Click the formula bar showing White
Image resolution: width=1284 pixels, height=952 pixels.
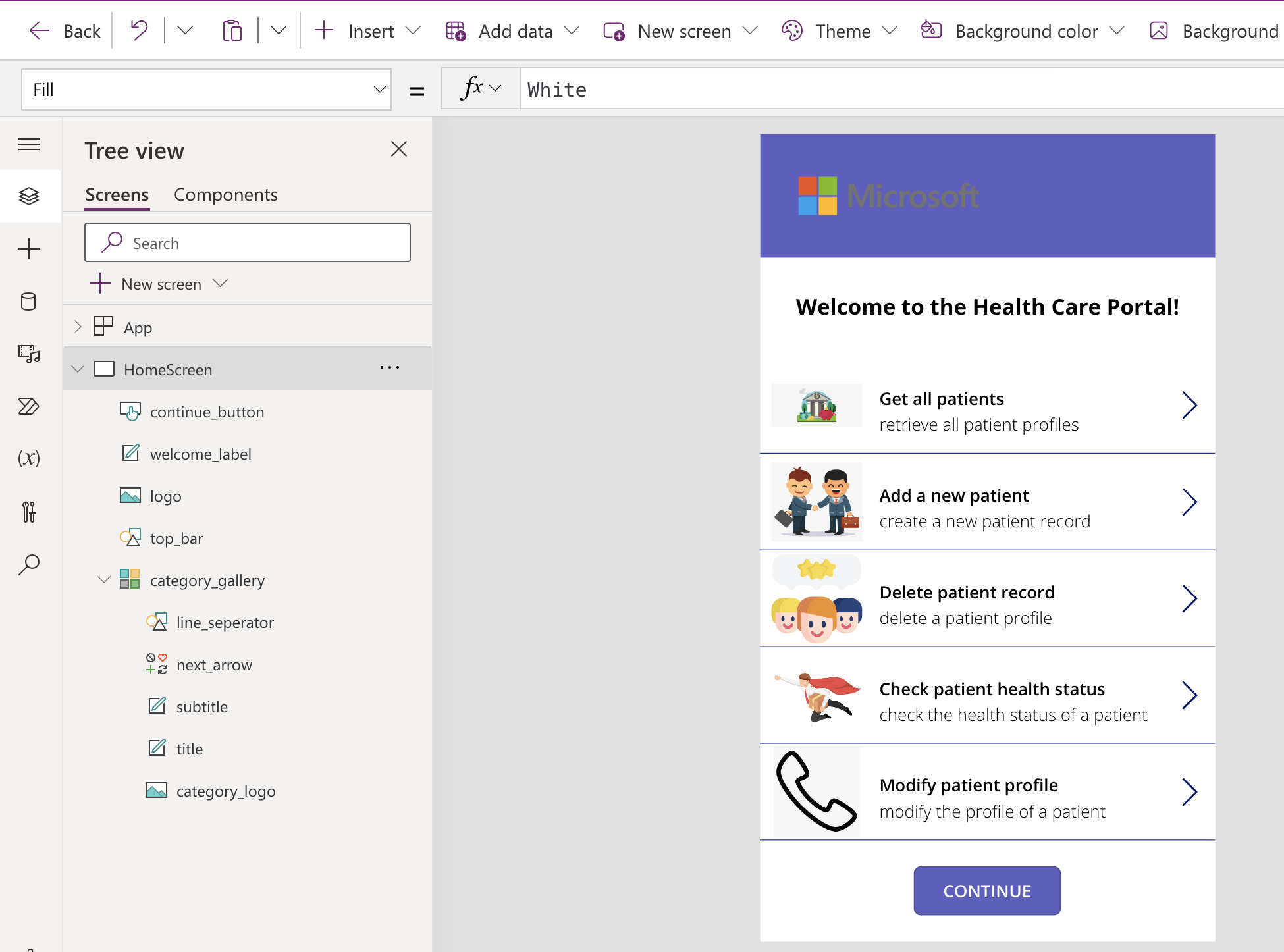coord(902,89)
